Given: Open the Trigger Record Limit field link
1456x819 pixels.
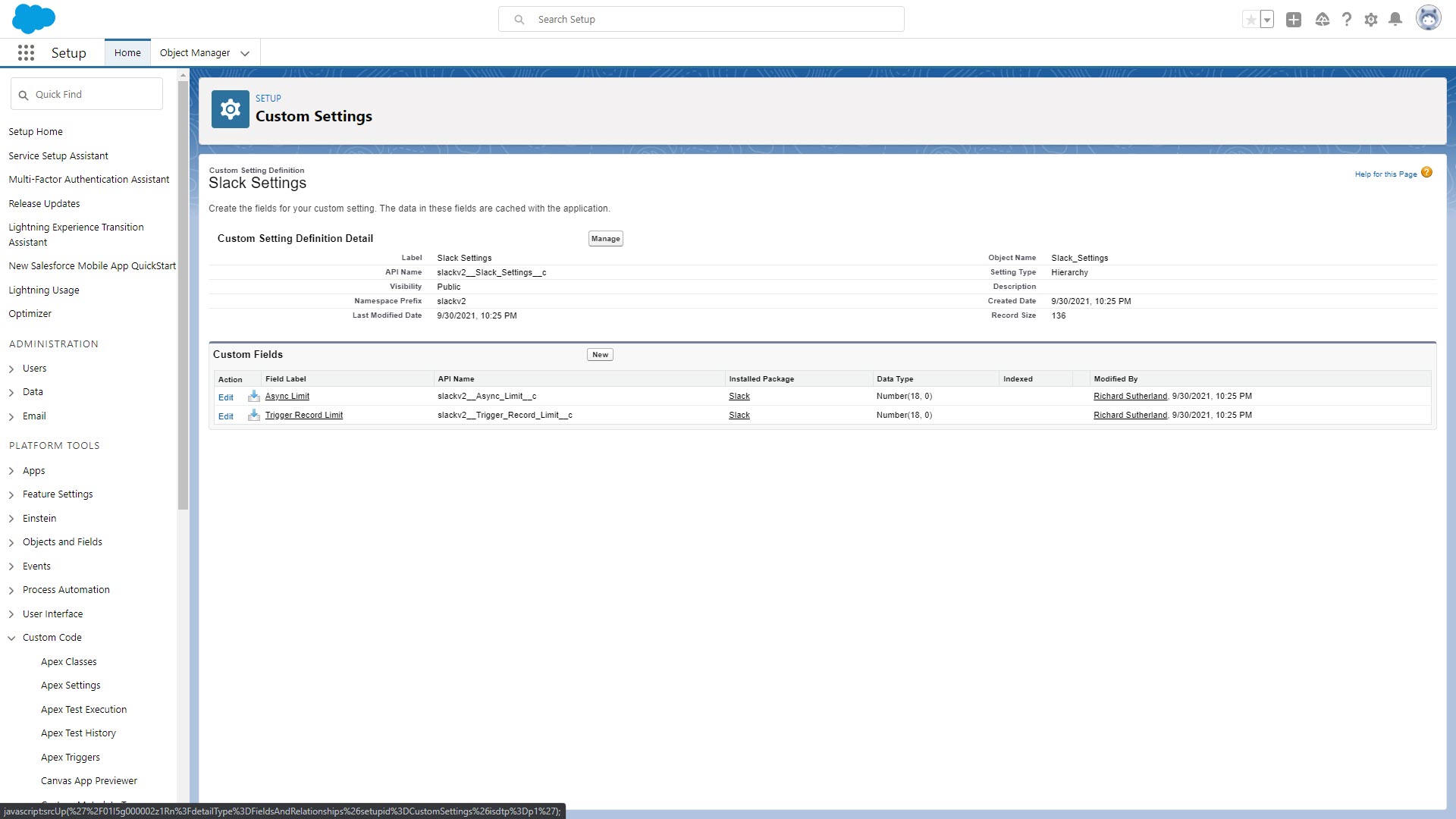Looking at the screenshot, I should pos(303,415).
